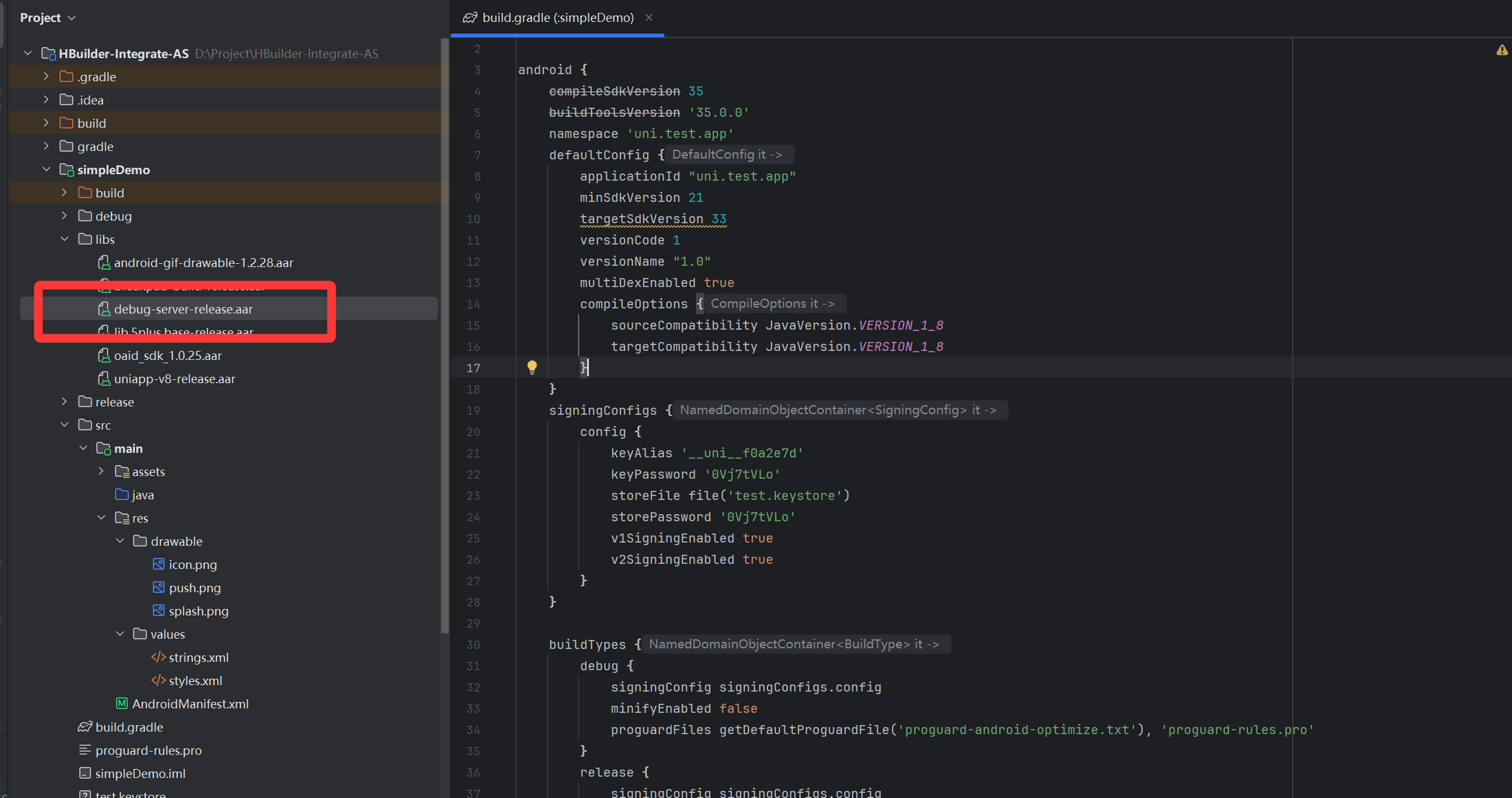Select oaid_sdk_1.0.25.aar file icon
The width and height of the screenshot is (1512, 798).
click(104, 355)
